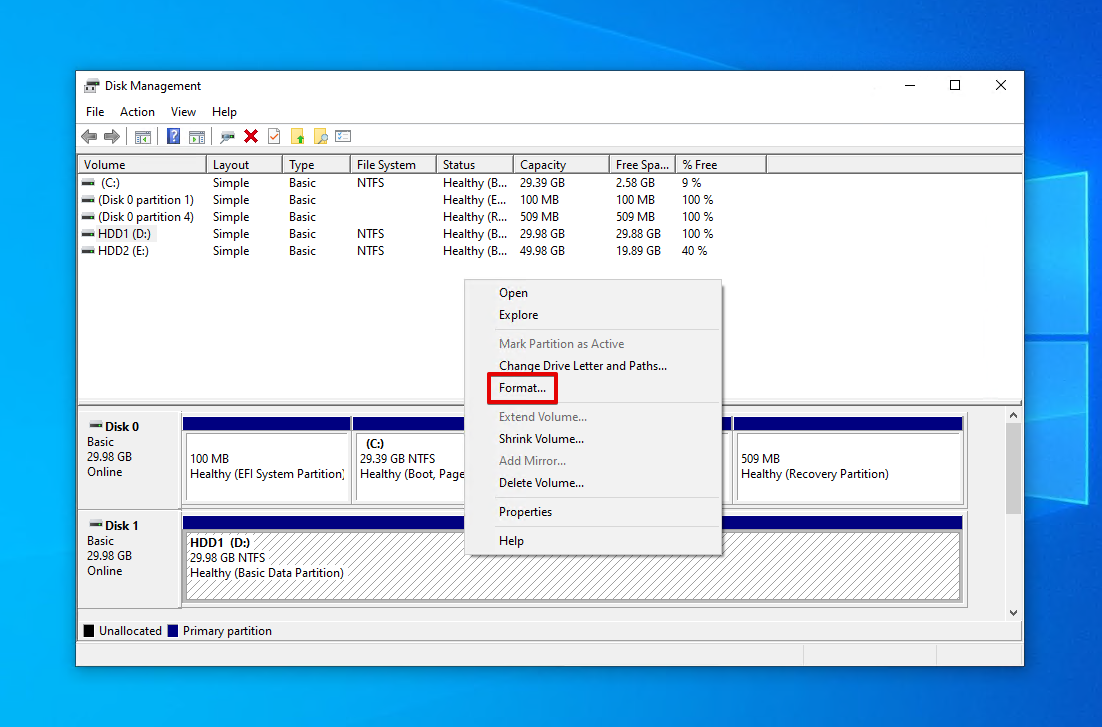Click the 49.98 GB capacity cell
The image size is (1102, 727).
(542, 251)
